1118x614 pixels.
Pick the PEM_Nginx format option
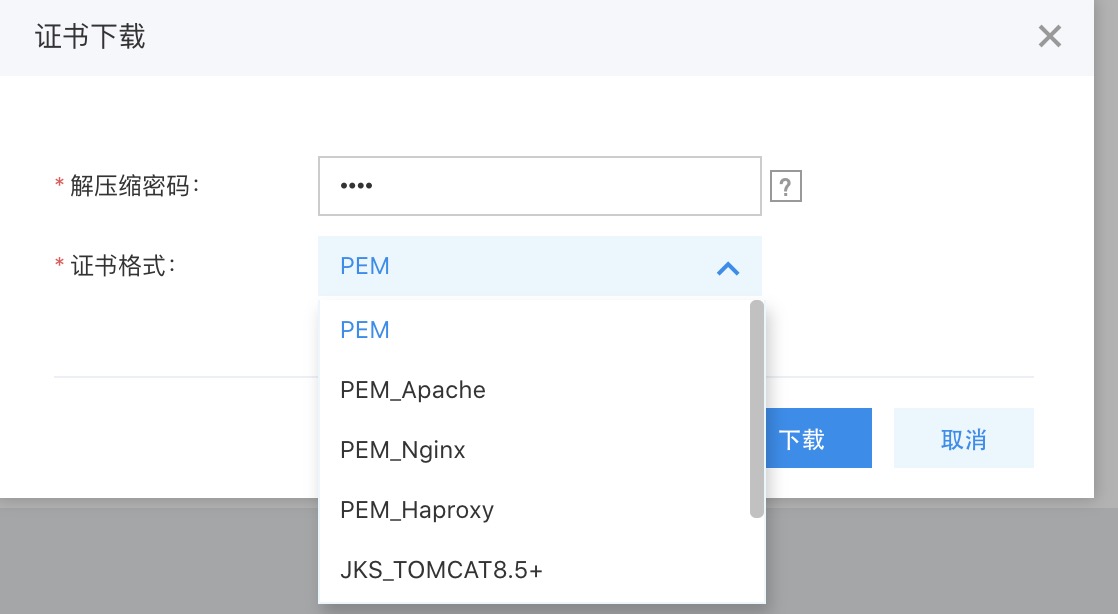[x=403, y=450]
